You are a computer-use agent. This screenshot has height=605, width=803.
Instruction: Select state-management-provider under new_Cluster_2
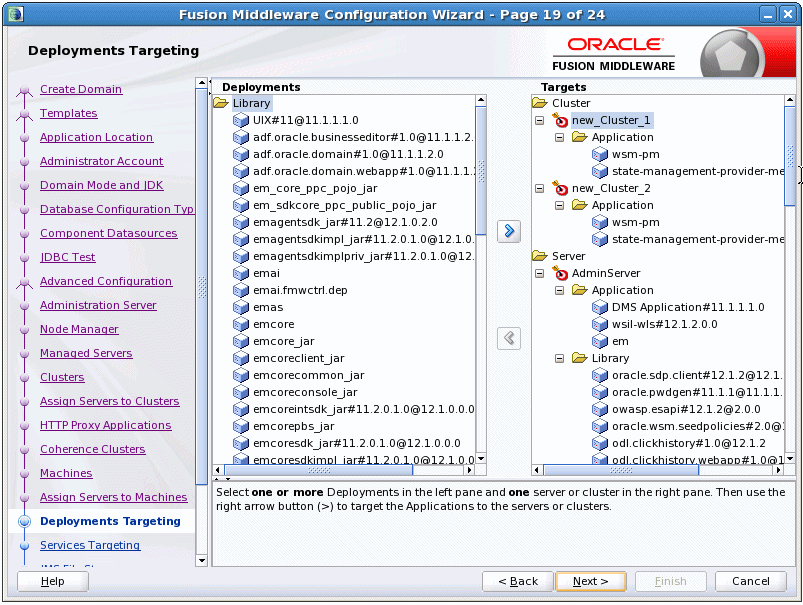[x=698, y=239]
